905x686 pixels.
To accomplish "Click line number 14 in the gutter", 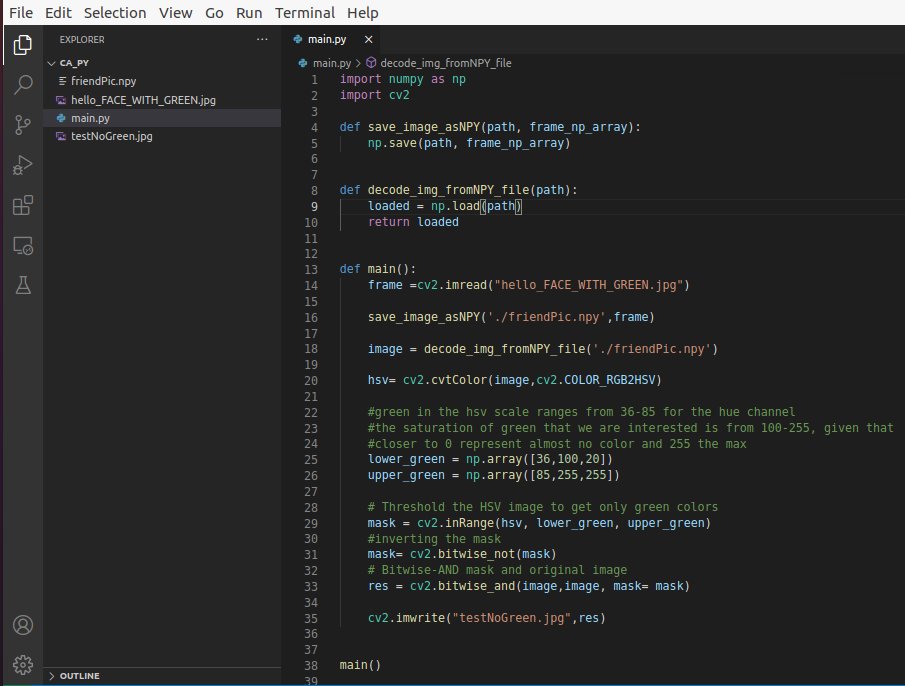I will (311, 286).
